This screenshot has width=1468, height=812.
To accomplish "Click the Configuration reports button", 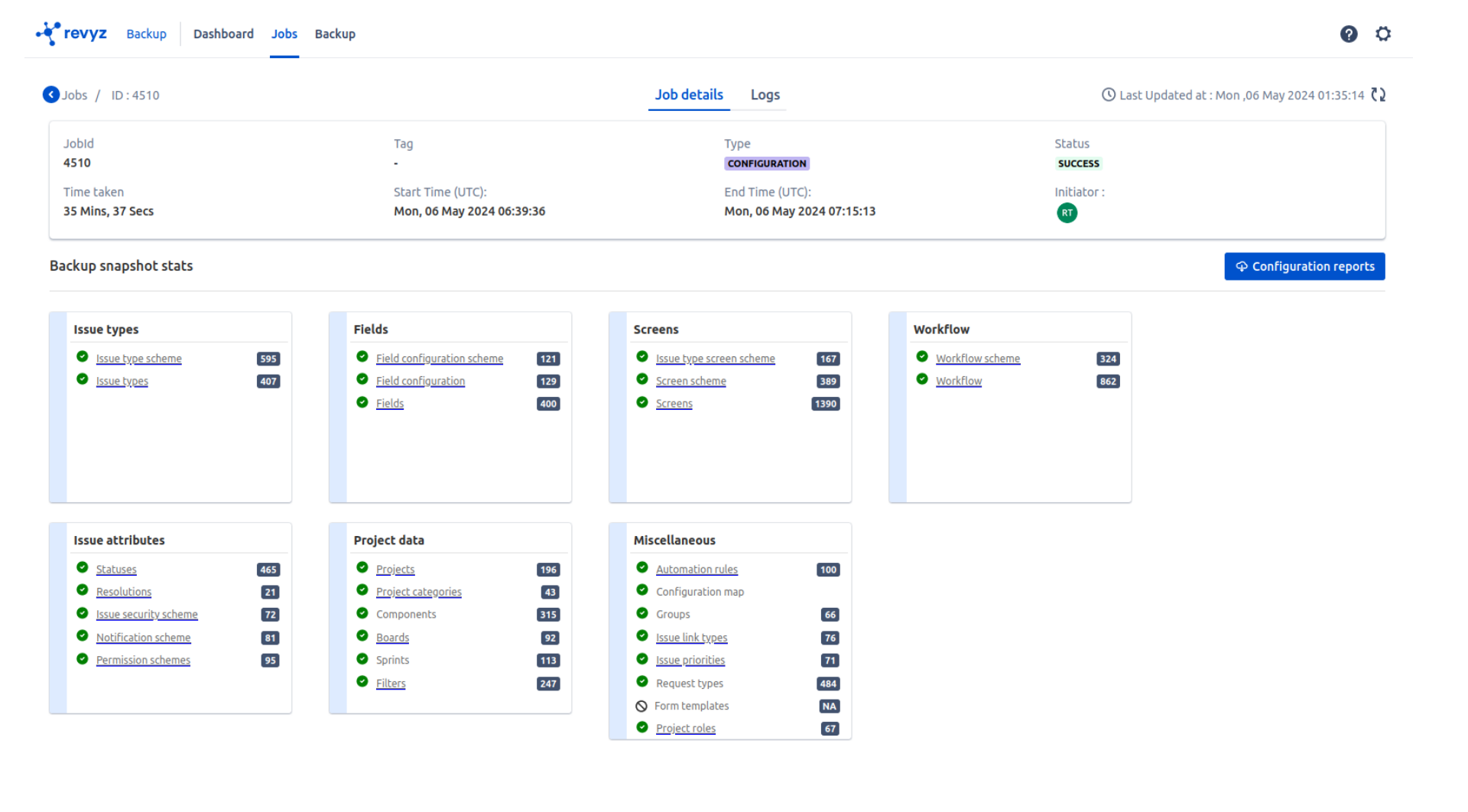I will point(1304,267).
